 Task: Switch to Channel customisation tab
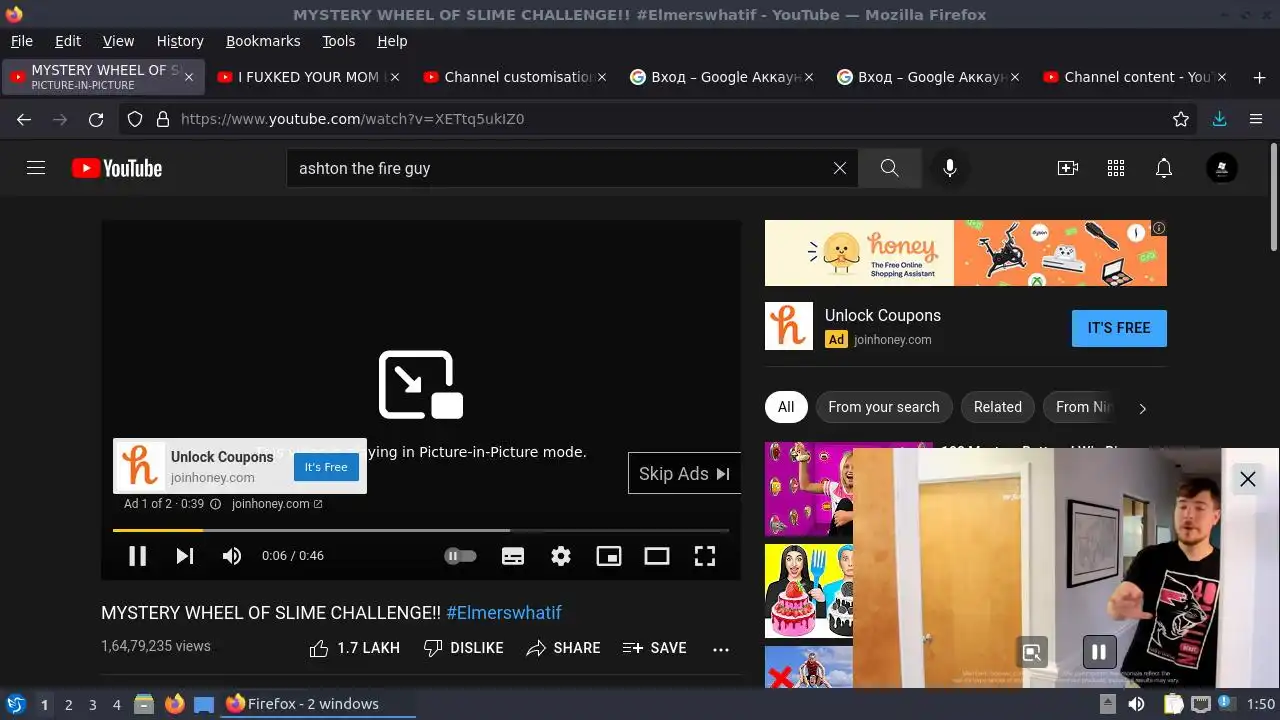(x=513, y=77)
